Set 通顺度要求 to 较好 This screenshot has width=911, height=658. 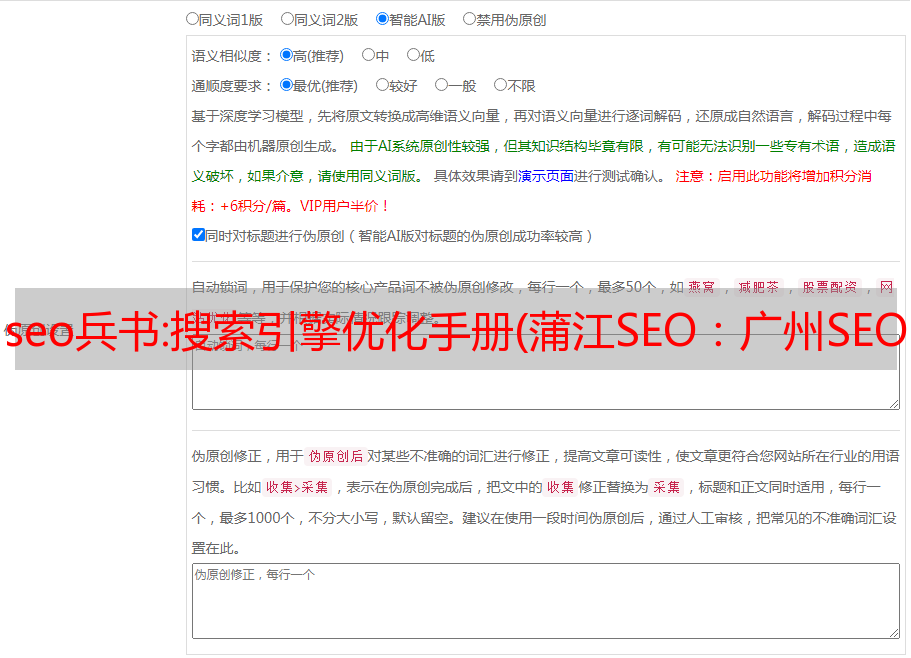[382, 85]
